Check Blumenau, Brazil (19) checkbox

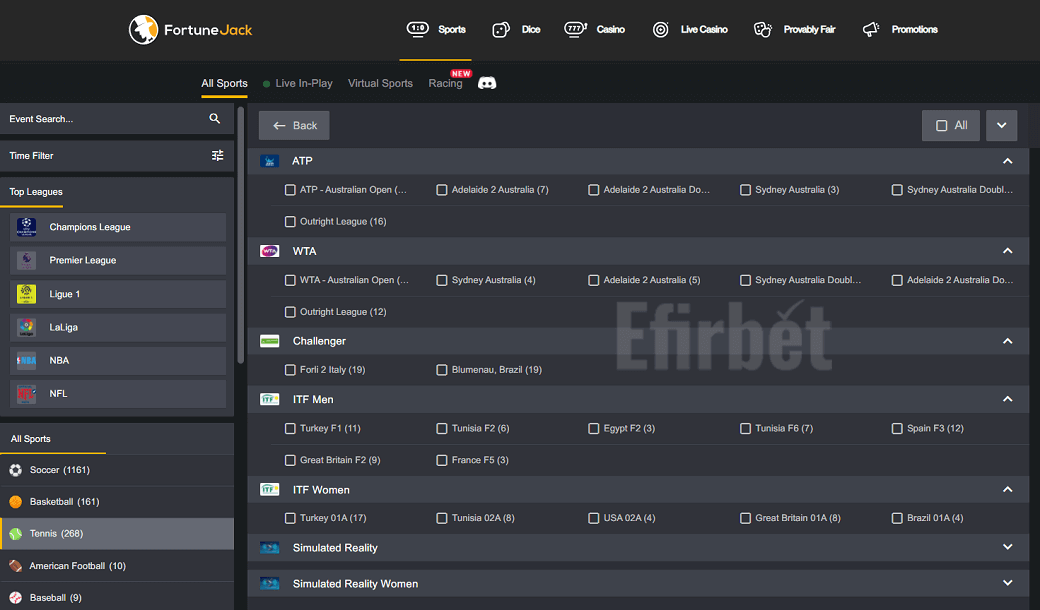442,370
